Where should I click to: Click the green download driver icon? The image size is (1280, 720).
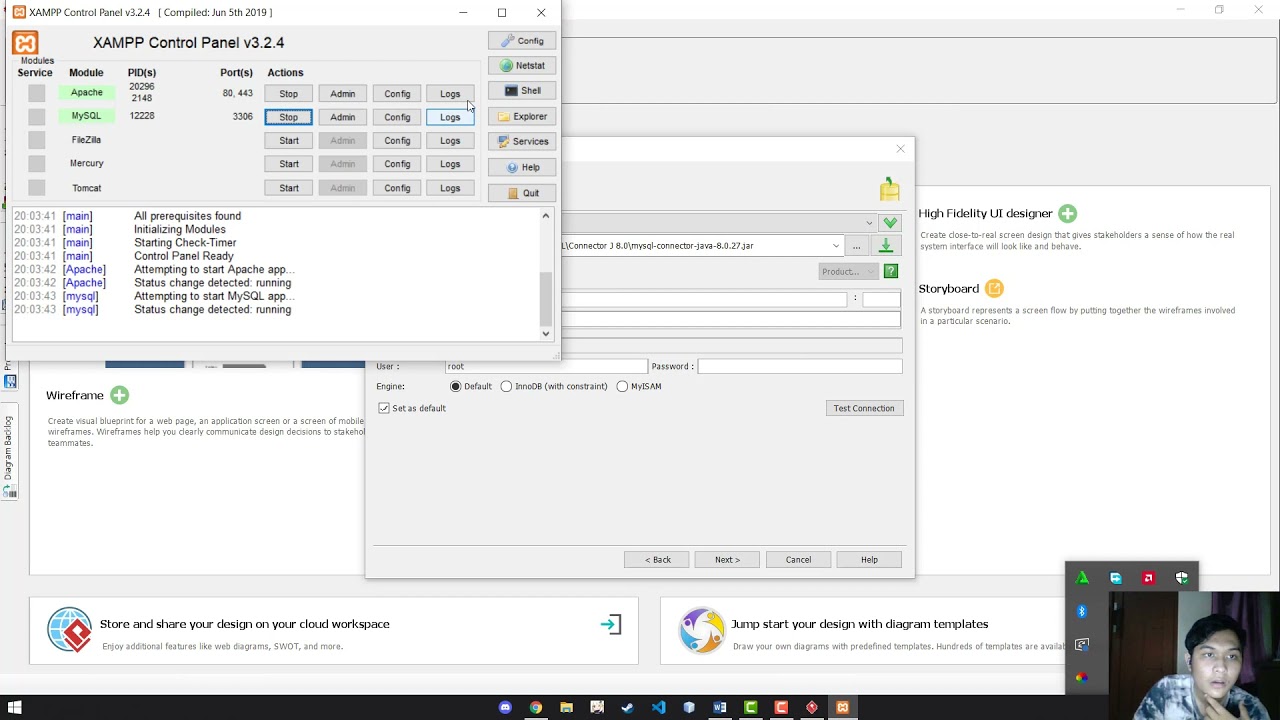coord(886,245)
